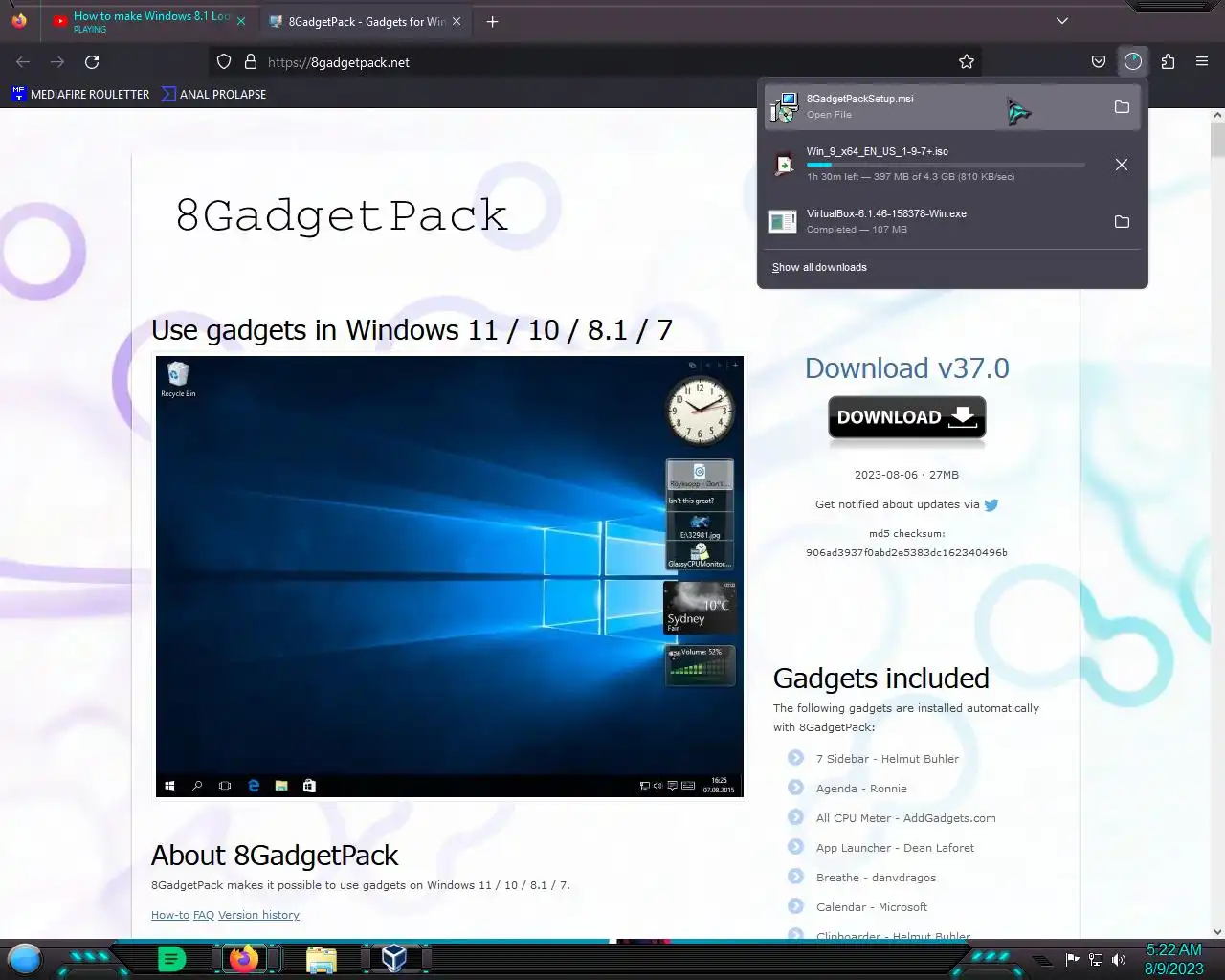Click the 7 Sidebar - Helmut Buhler entry
This screenshot has width=1225, height=980.
[x=887, y=759]
